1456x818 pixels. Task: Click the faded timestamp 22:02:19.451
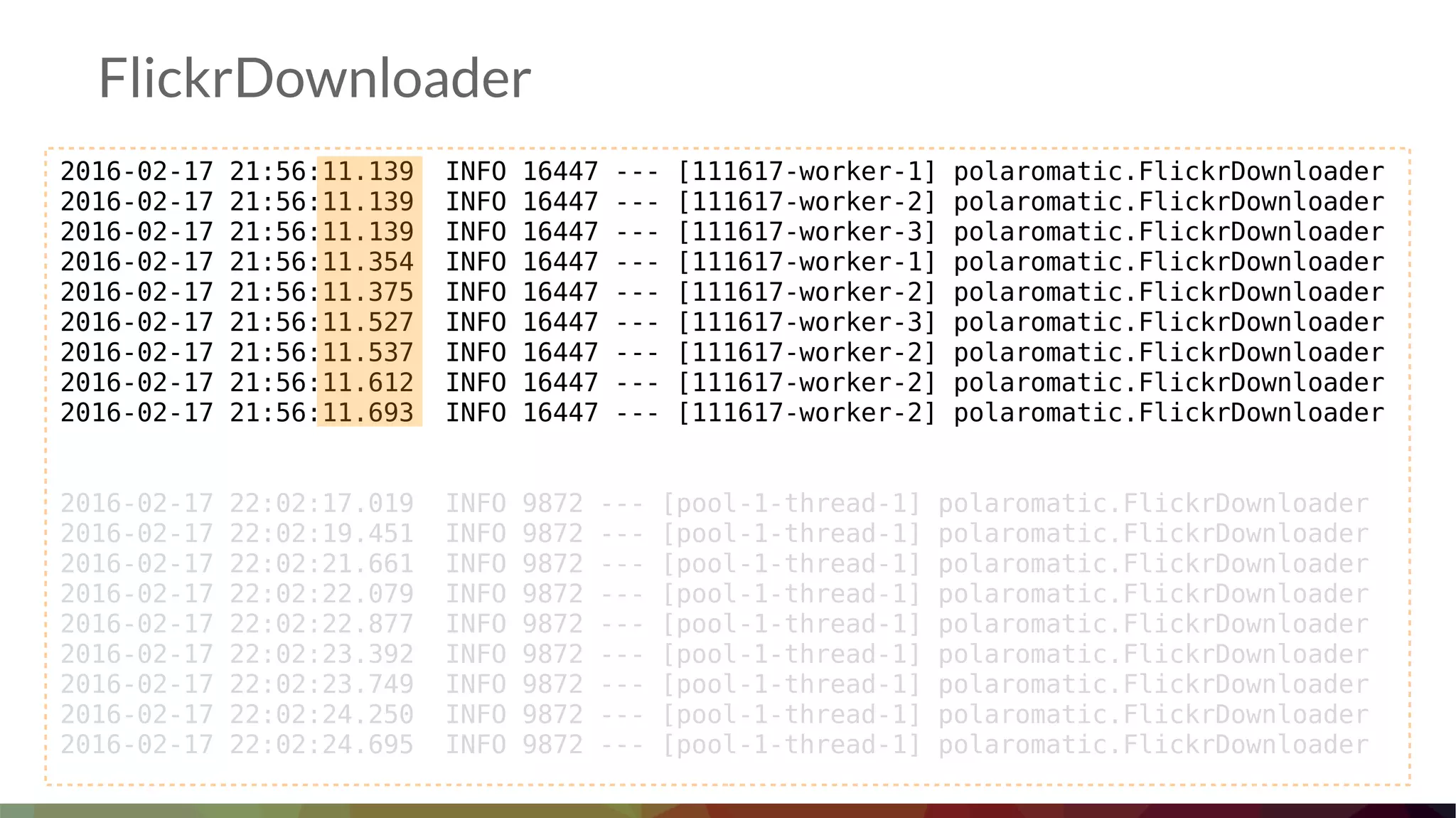click(x=321, y=533)
